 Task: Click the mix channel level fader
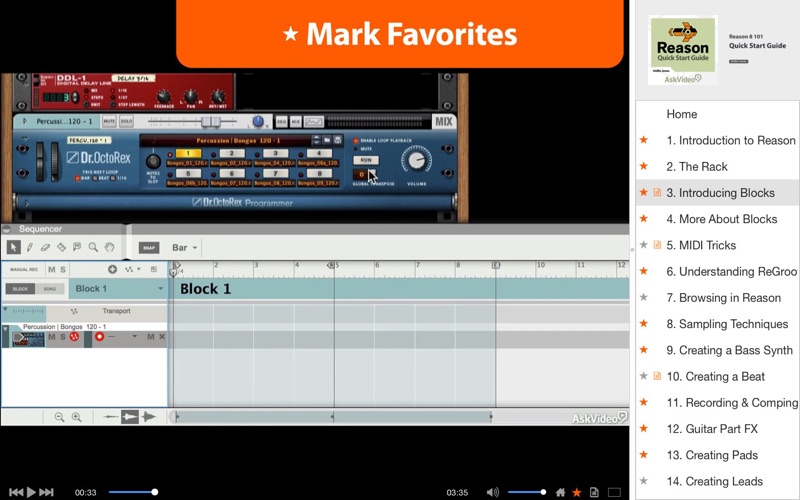click(x=211, y=121)
